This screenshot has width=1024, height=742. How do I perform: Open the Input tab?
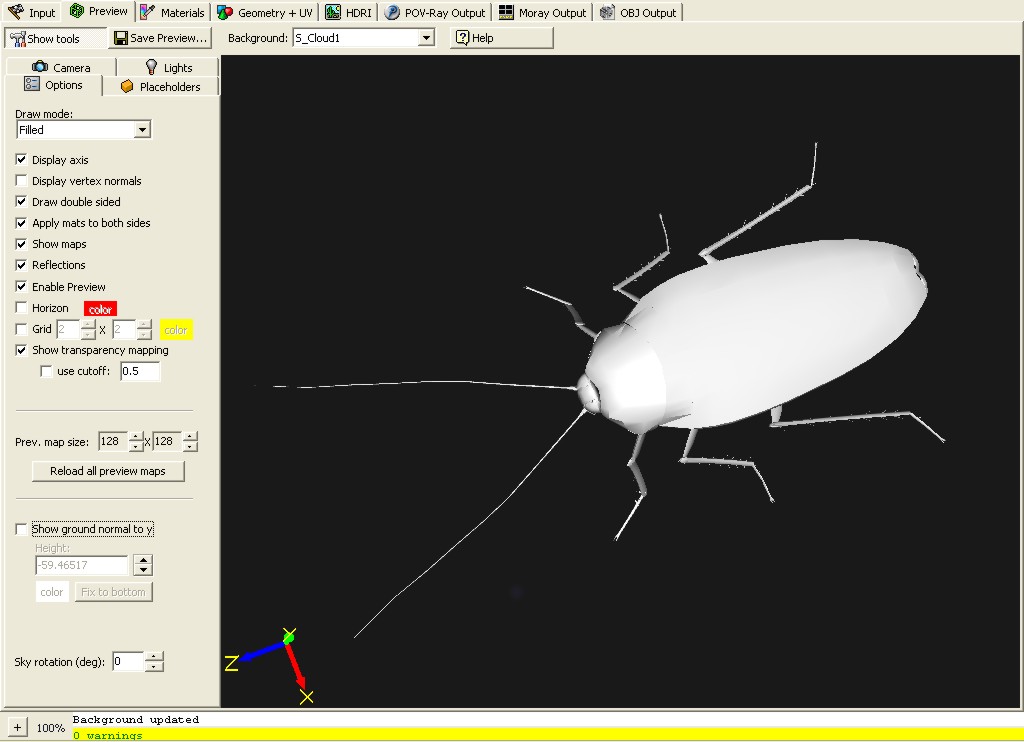(x=32, y=13)
